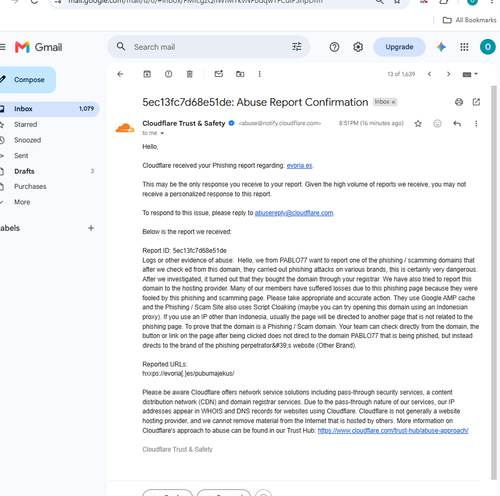Image resolution: width=500 pixels, height=496 pixels.
Task: Go back to inbox arrow
Action: coord(120,74)
